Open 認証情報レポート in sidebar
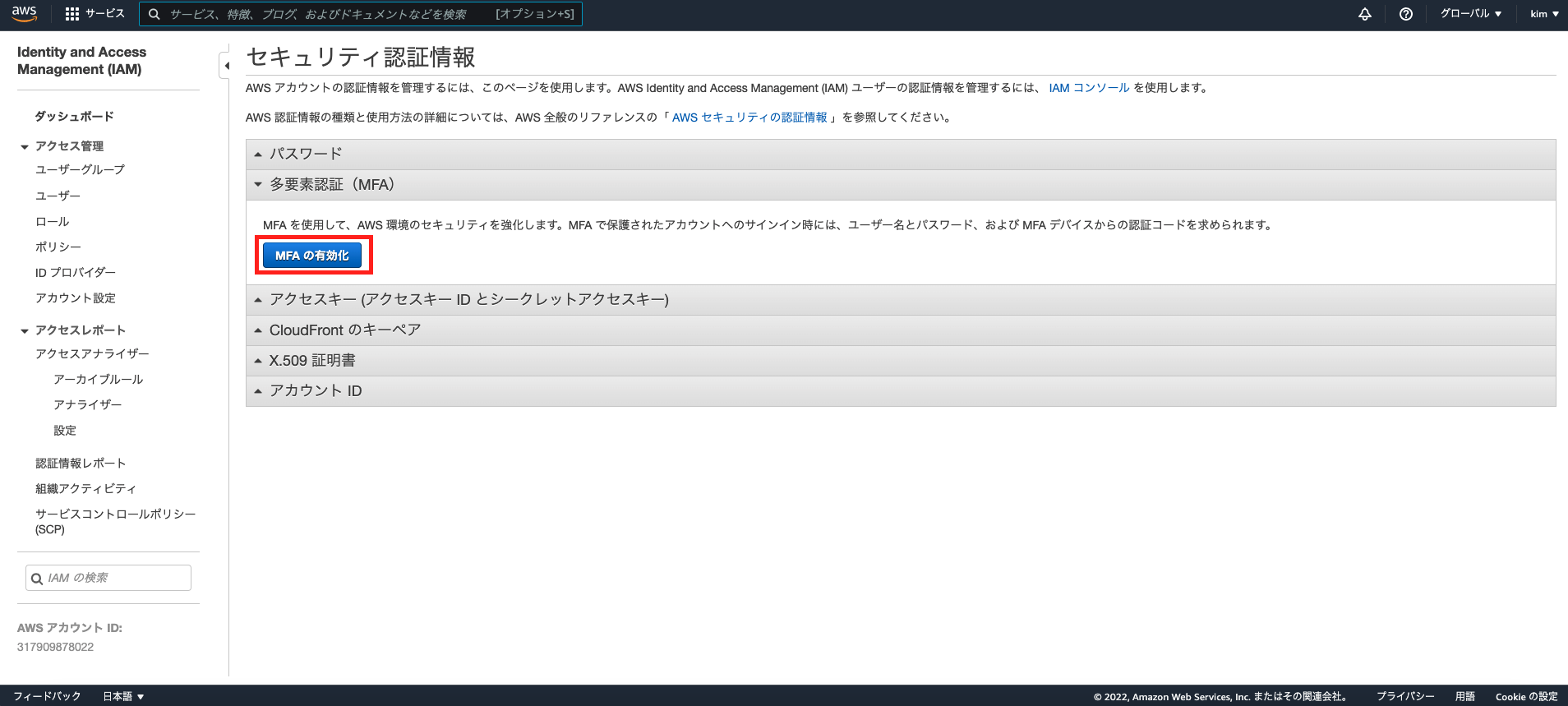Viewport: 1568px width, 706px height. pyautogui.click(x=80, y=463)
